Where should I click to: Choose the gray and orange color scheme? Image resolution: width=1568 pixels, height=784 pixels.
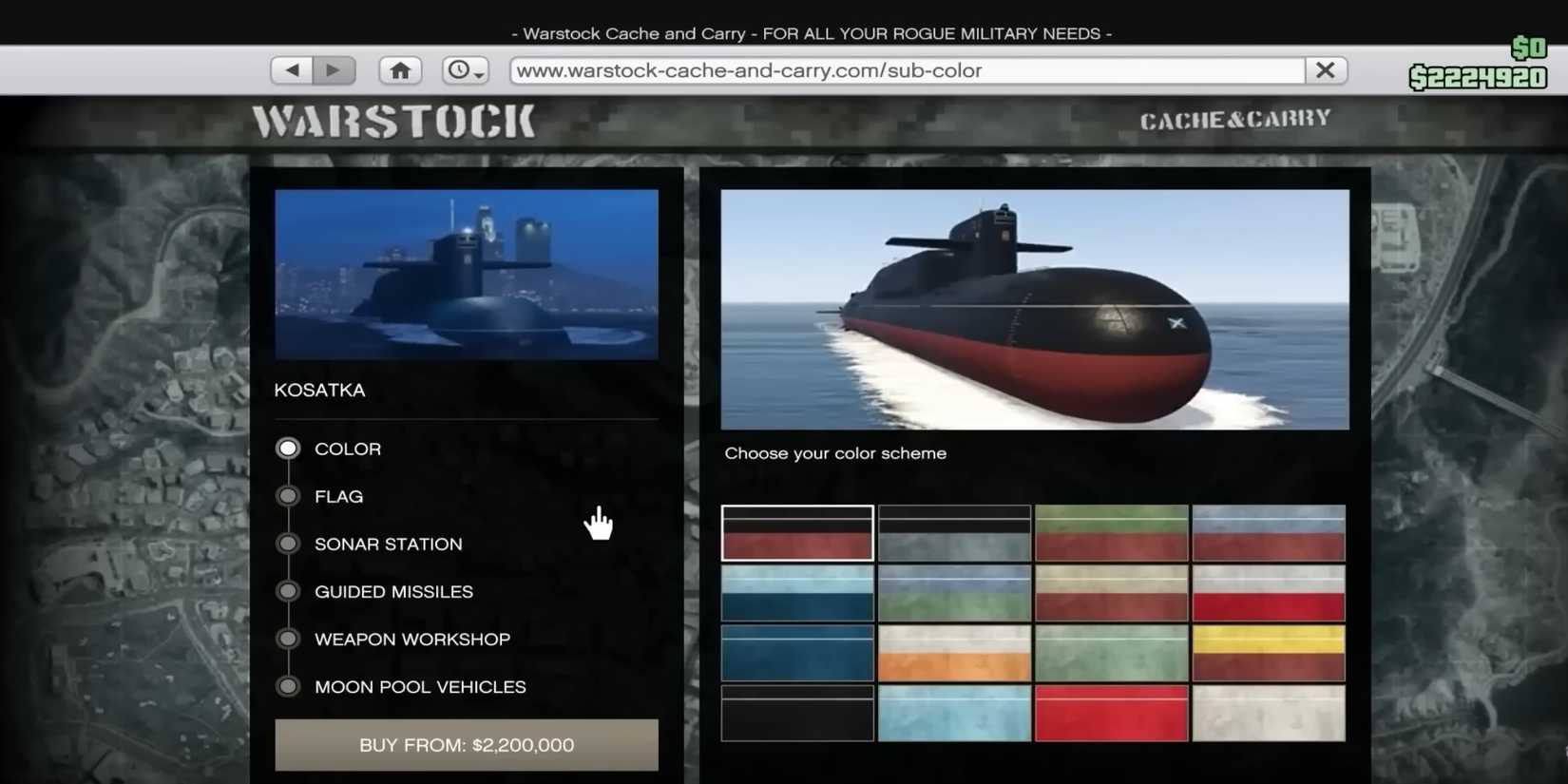click(954, 653)
